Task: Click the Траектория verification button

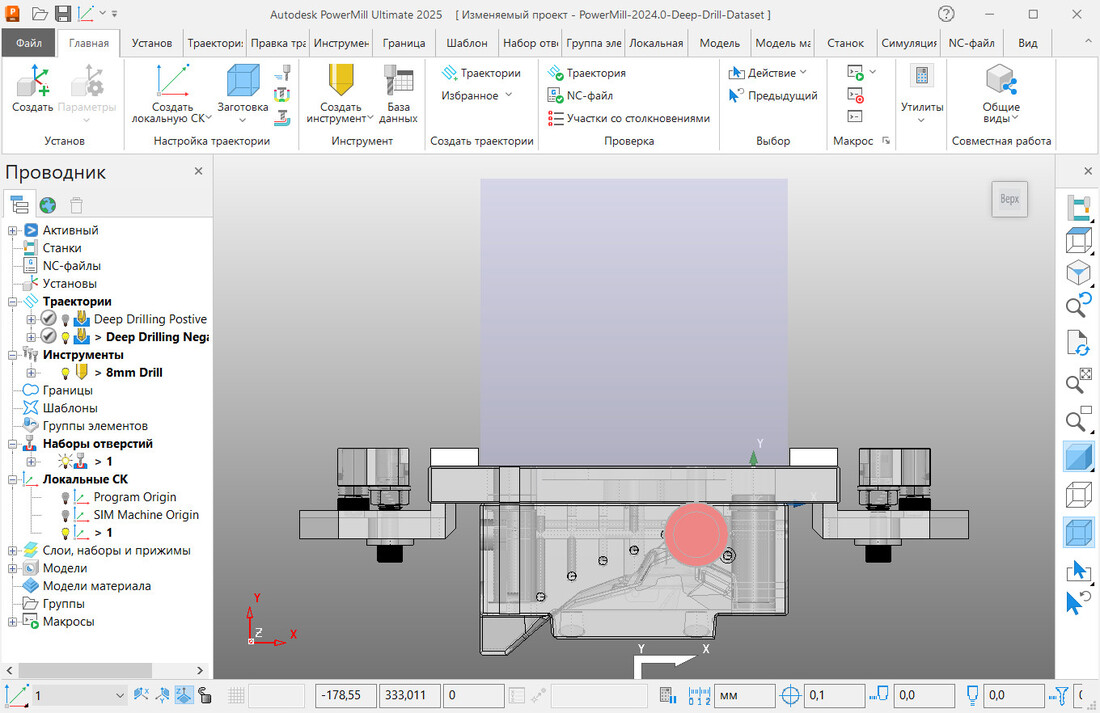Action: (586, 73)
